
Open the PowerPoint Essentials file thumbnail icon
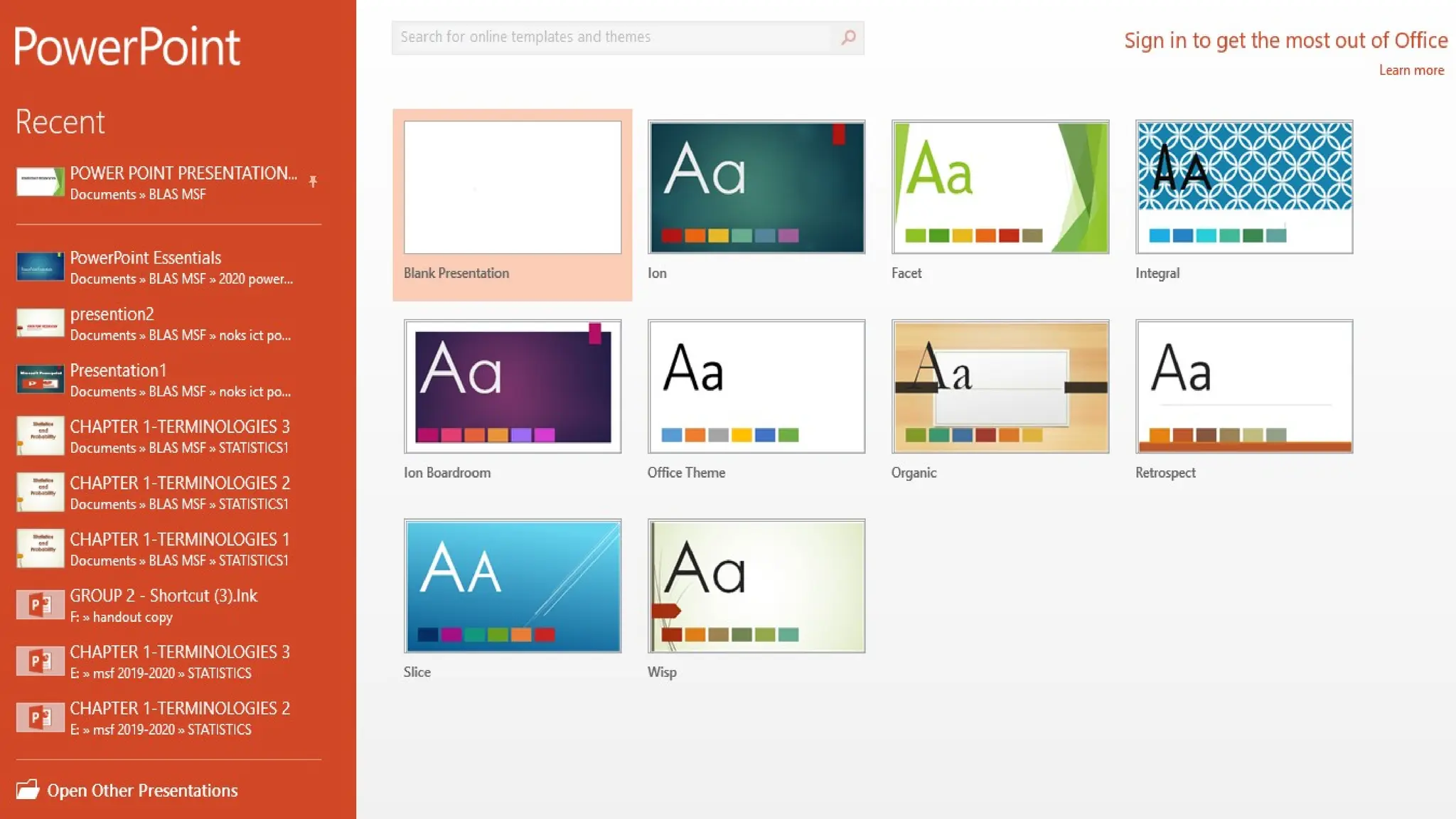pos(41,267)
